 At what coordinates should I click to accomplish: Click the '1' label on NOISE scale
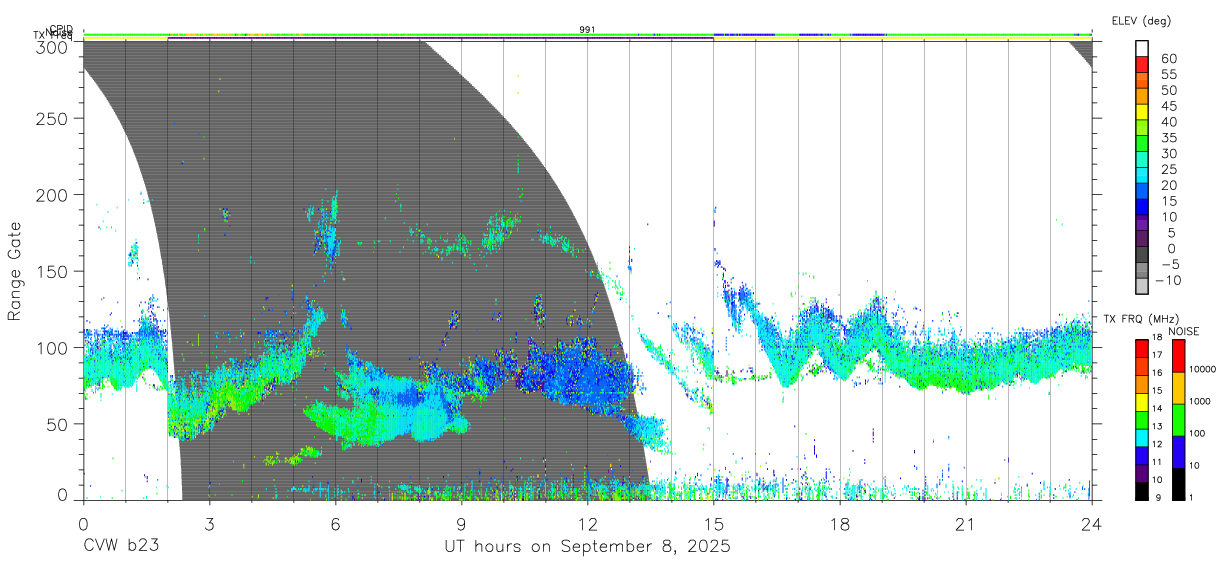[1193, 498]
